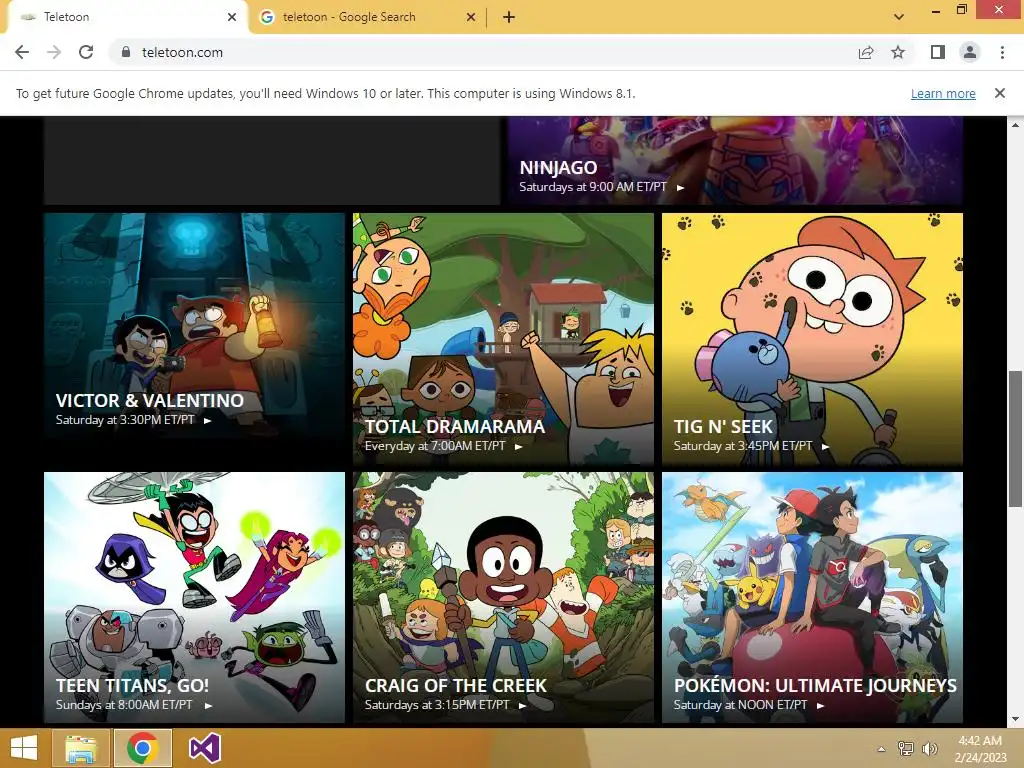Image resolution: width=1024 pixels, height=768 pixels.
Task: Click the Teen Titans, Go! title text
Action: click(x=132, y=686)
